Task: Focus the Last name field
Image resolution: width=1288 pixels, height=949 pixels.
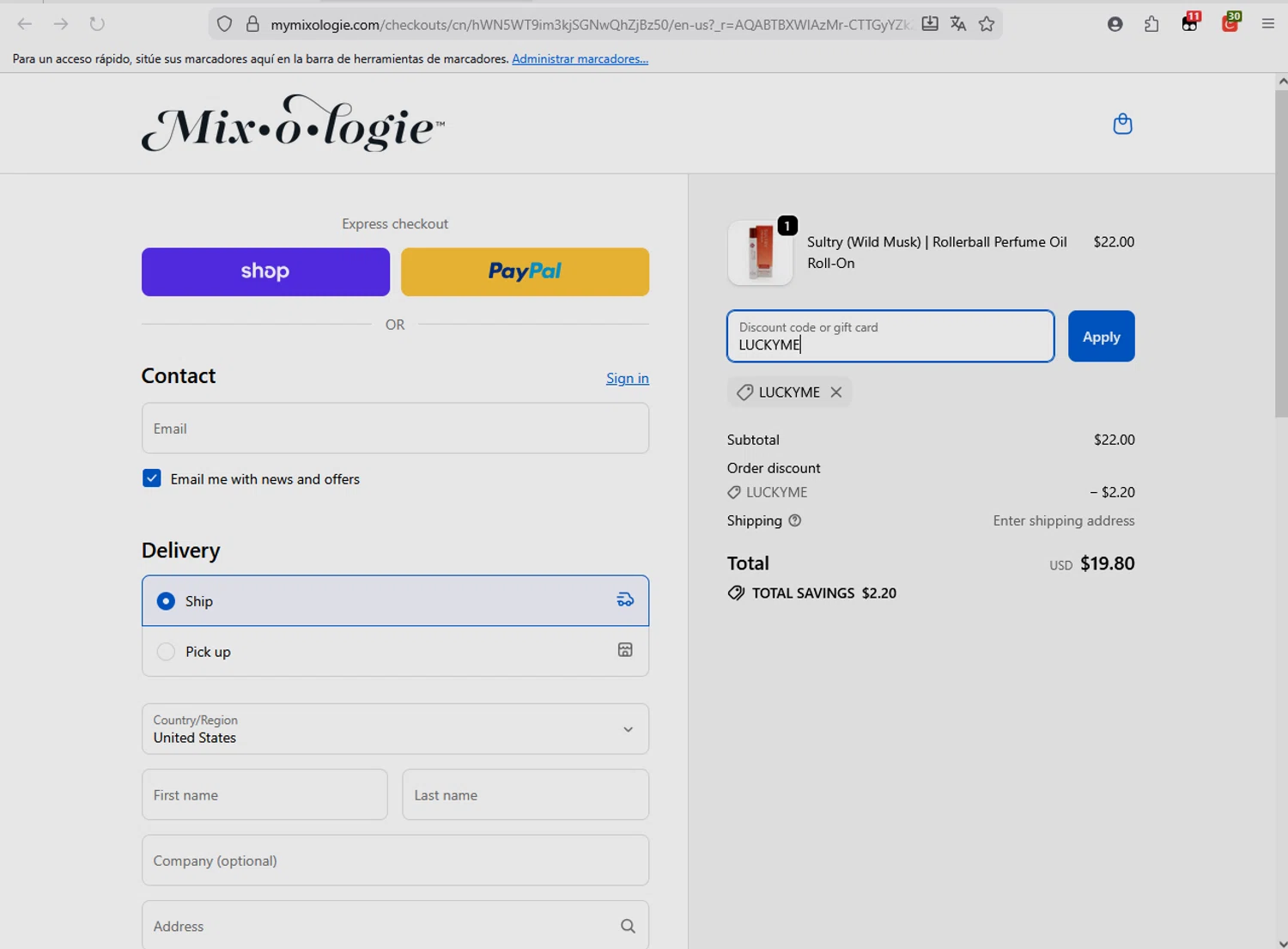Action: click(526, 794)
